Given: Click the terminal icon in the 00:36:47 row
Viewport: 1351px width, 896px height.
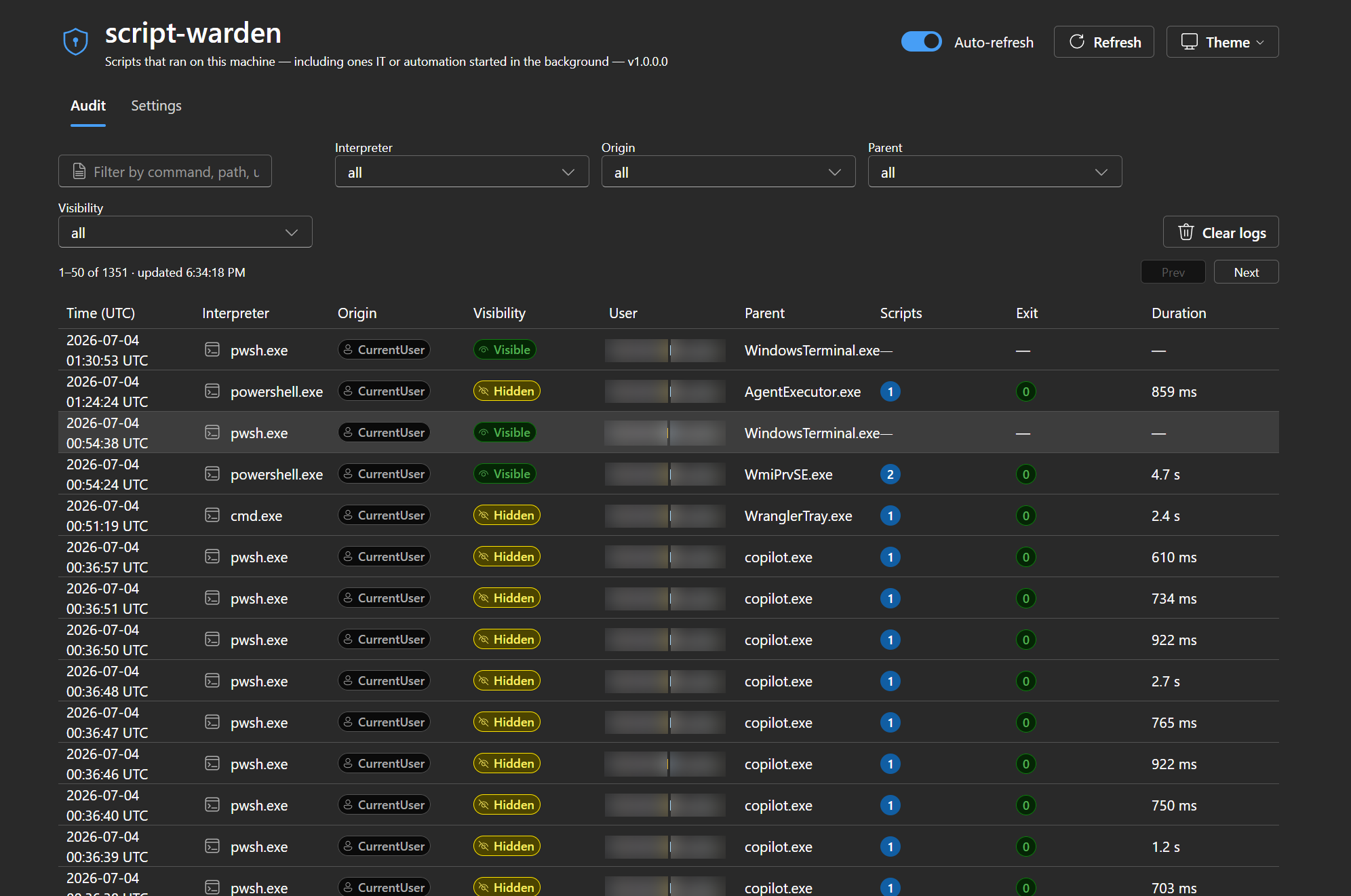Looking at the screenshot, I should 212,722.
